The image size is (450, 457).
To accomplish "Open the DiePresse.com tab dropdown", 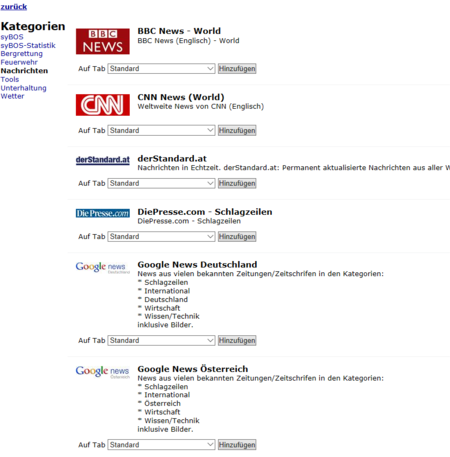I will click(x=161, y=237).
